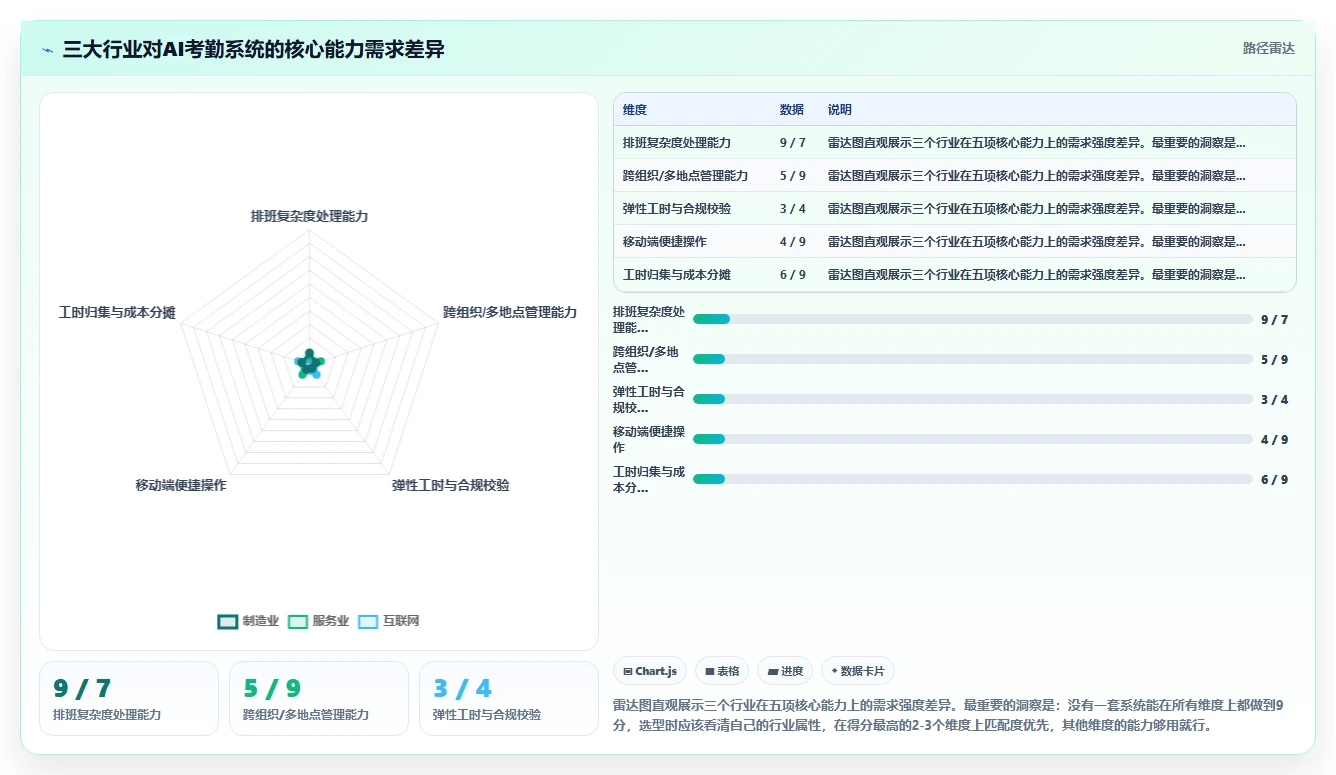This screenshot has height=775, width=1336.
Task: Click radar axis label 工时归集与成本分摊
Action: (117, 313)
